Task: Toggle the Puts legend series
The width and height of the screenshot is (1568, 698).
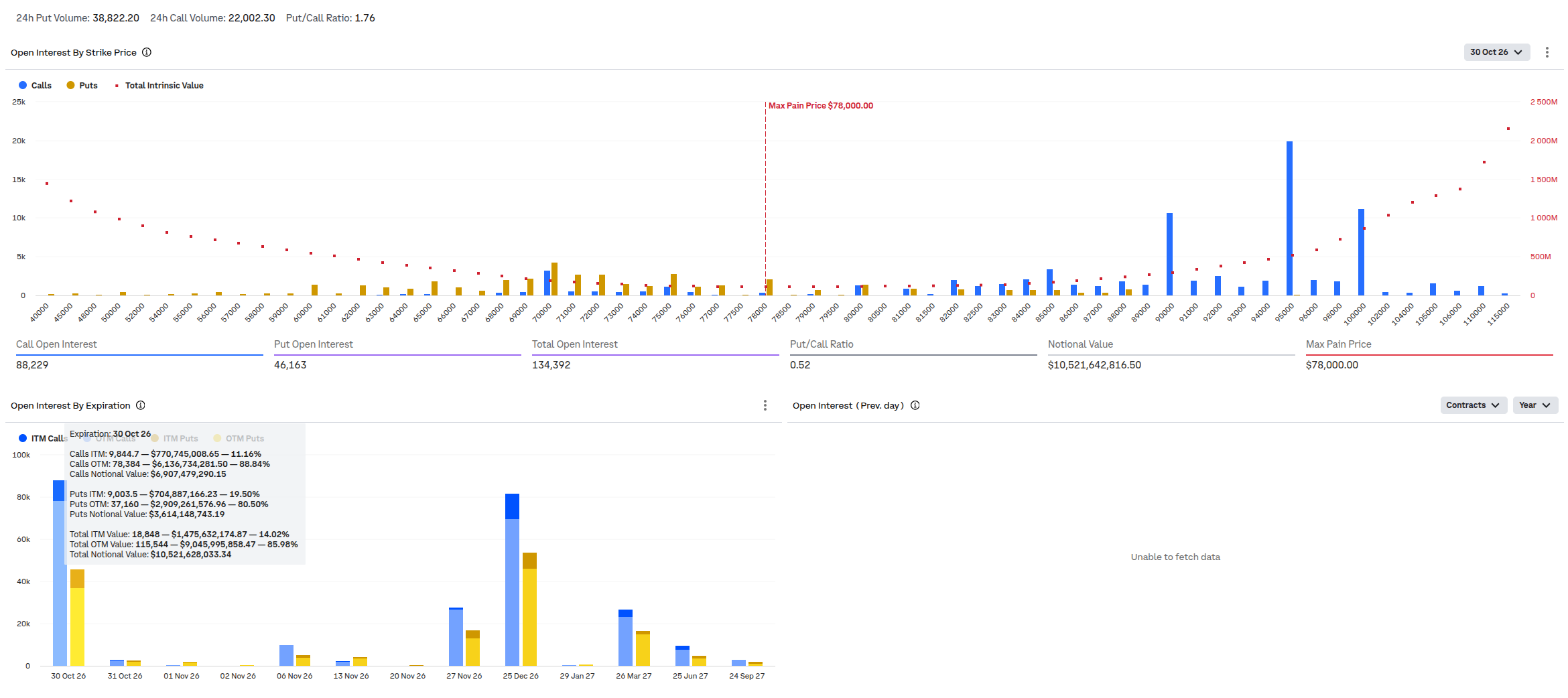Action: (x=82, y=85)
